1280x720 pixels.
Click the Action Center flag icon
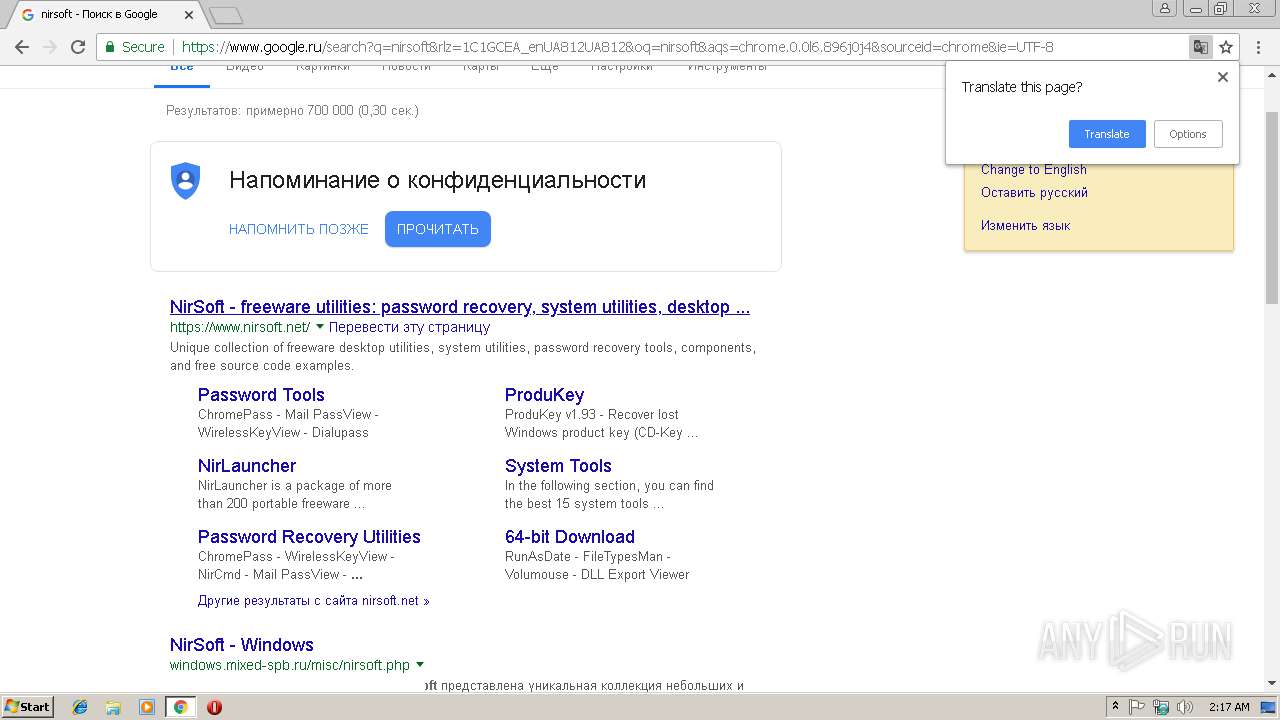coord(1137,707)
